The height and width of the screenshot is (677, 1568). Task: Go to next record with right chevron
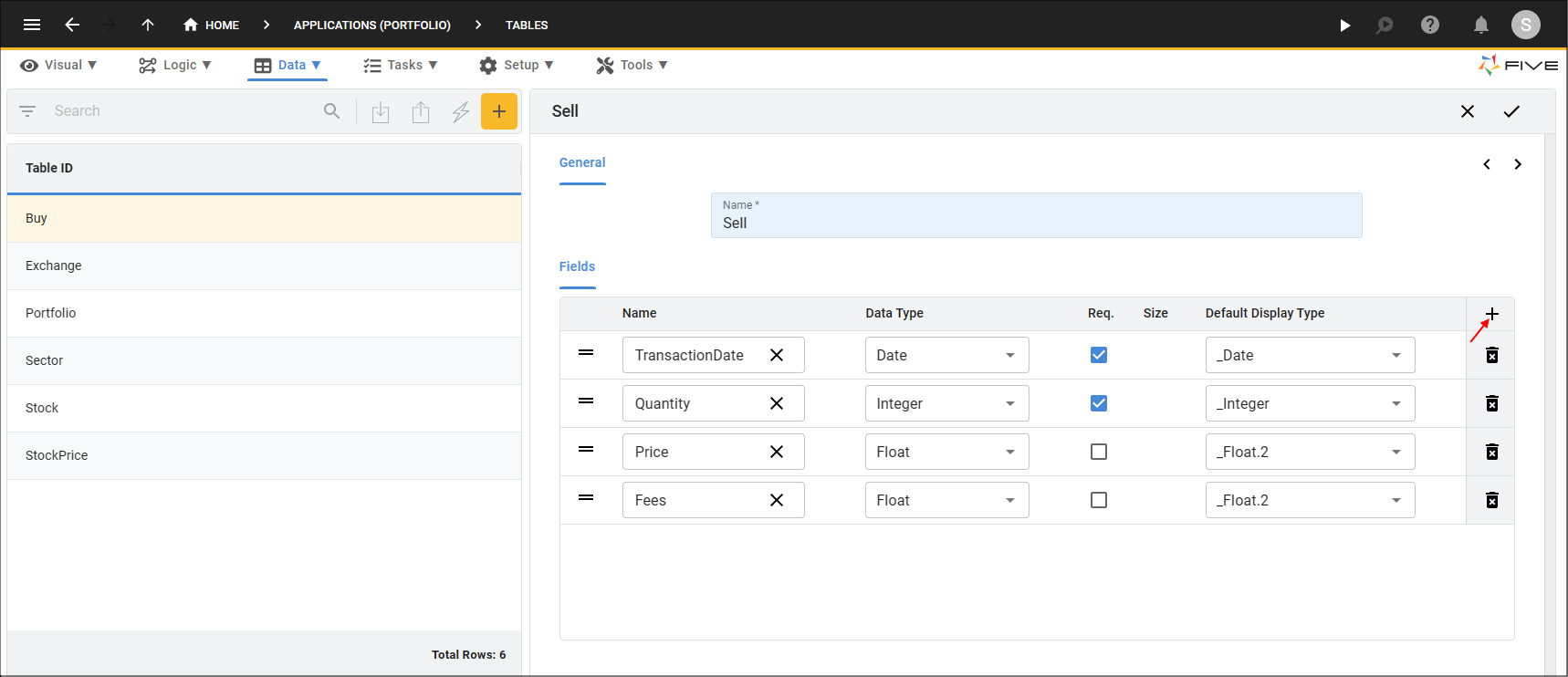pos(1518,164)
